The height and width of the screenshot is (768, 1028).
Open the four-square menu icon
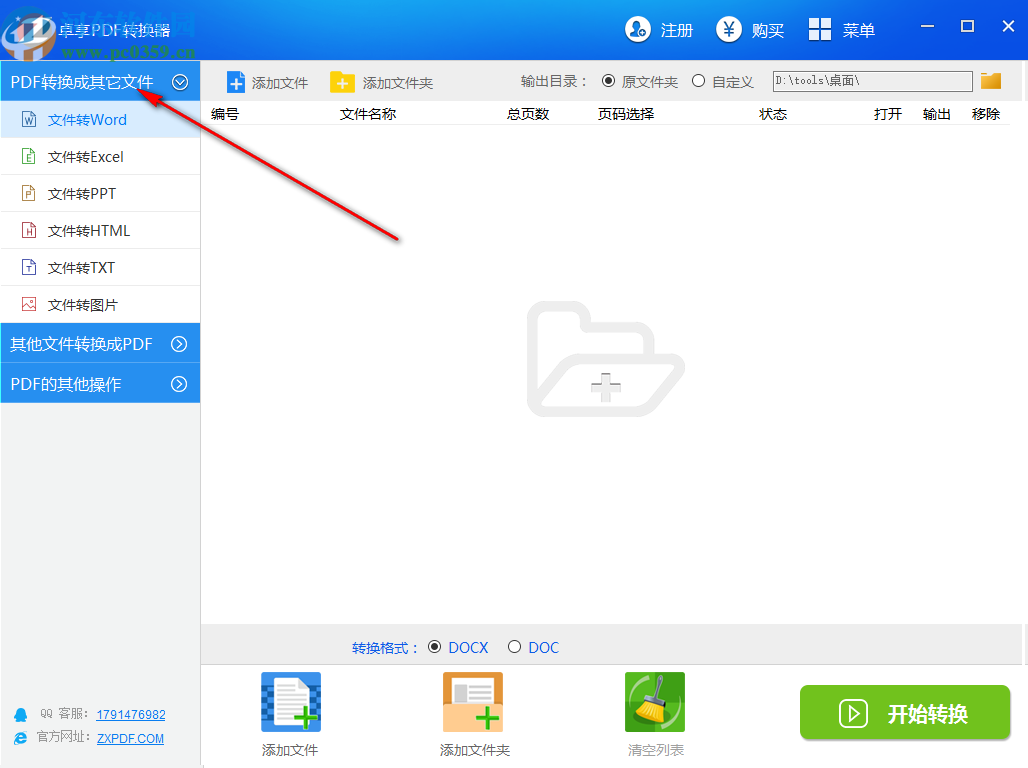pos(820,30)
